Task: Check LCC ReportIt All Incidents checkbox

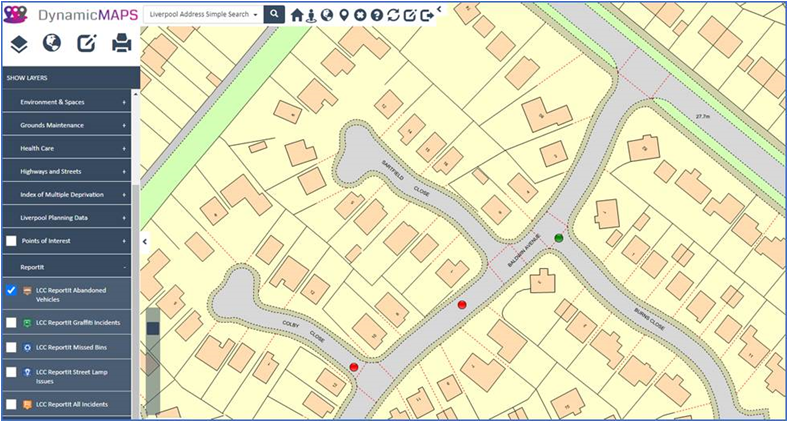Action: click(x=11, y=404)
